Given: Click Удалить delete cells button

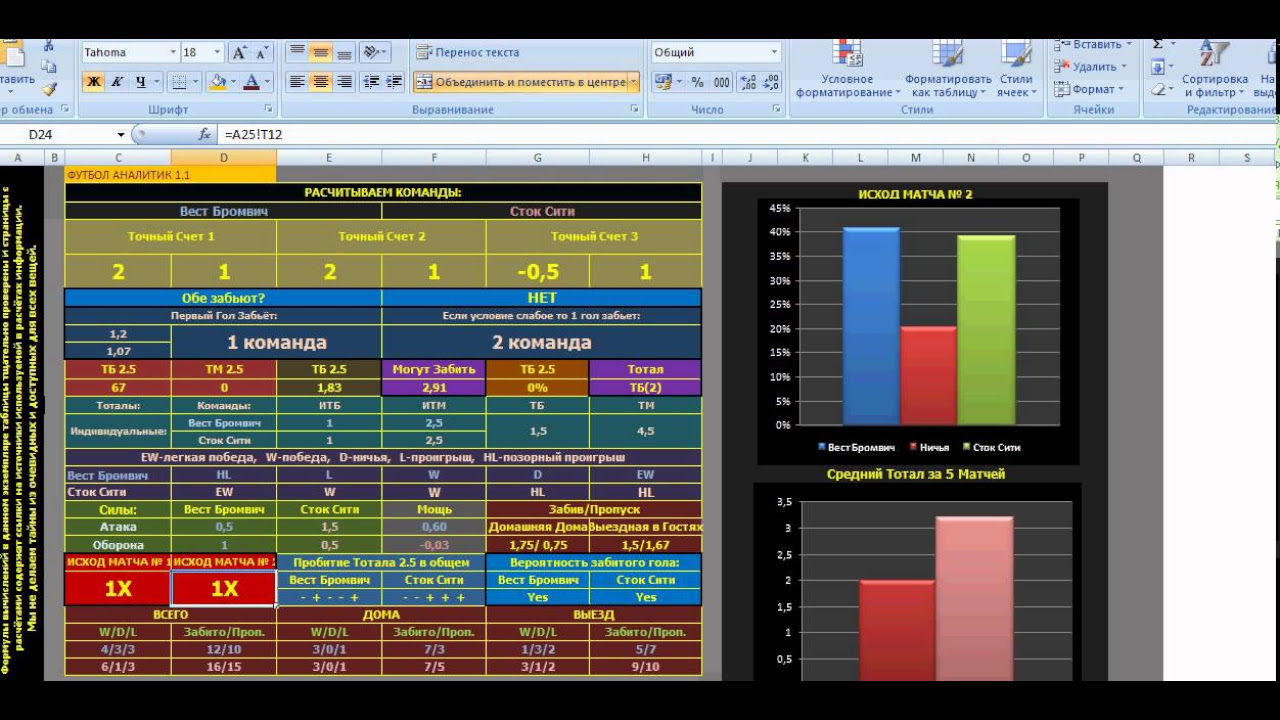Looking at the screenshot, I should click(1090, 67).
